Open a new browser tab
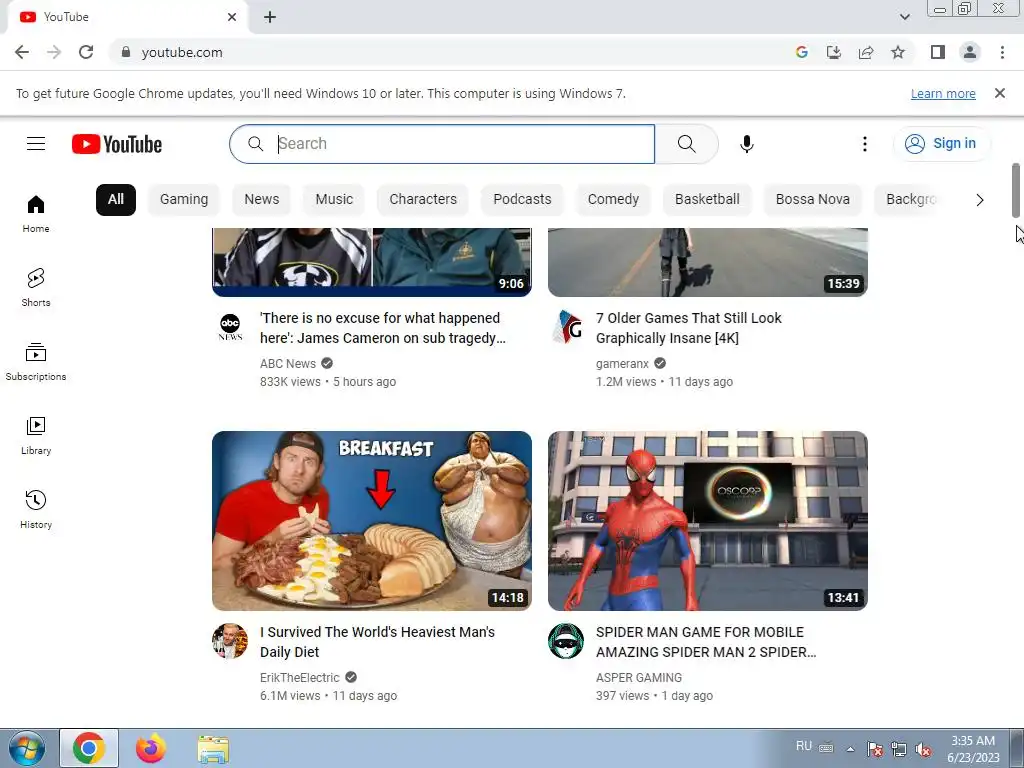 coord(270,17)
